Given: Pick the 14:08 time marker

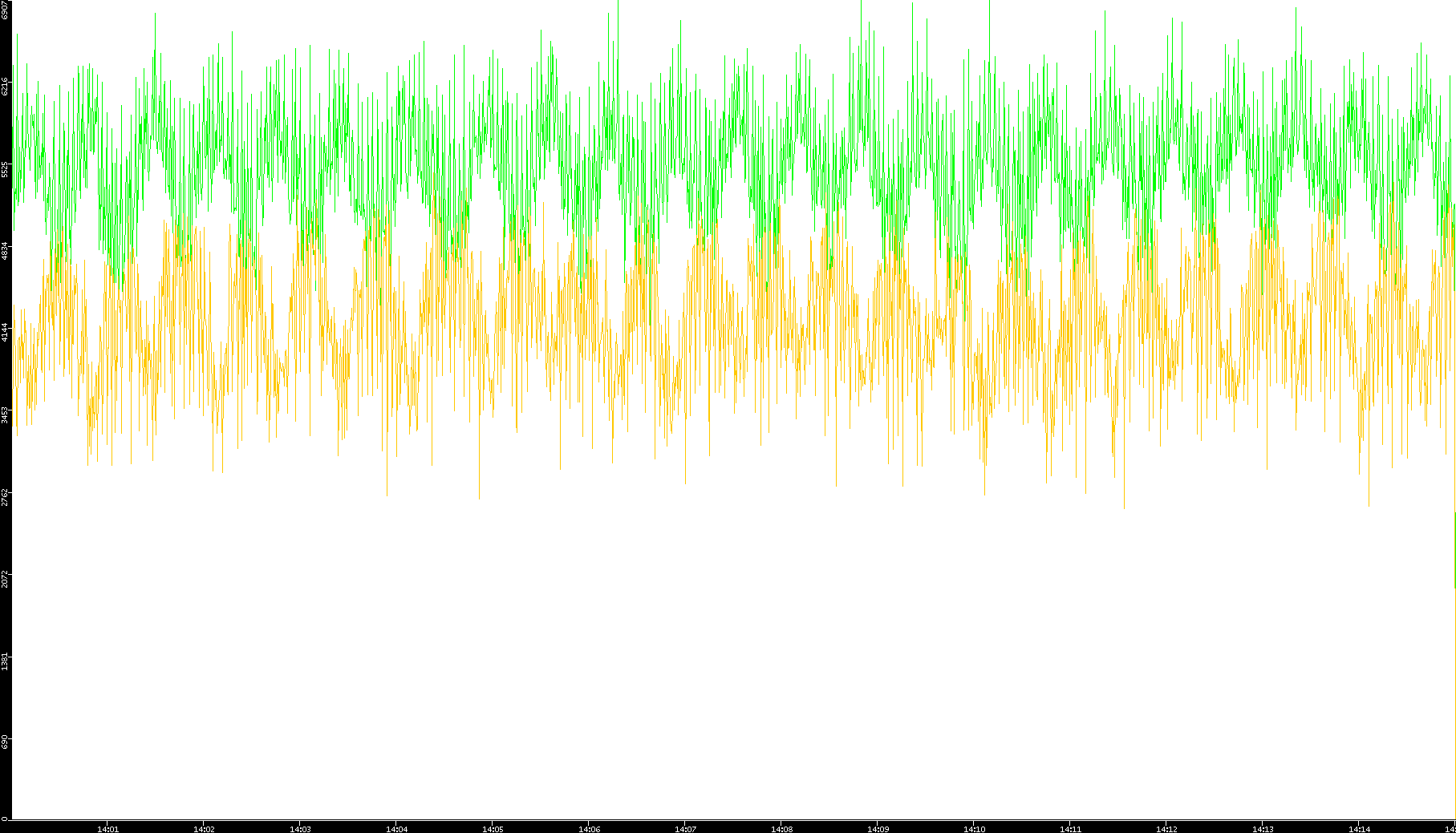Looking at the screenshot, I should pos(781,829).
